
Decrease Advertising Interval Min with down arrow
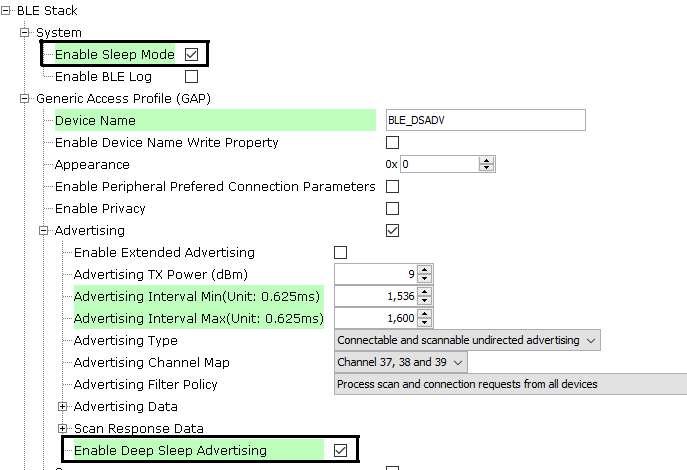pos(425,301)
